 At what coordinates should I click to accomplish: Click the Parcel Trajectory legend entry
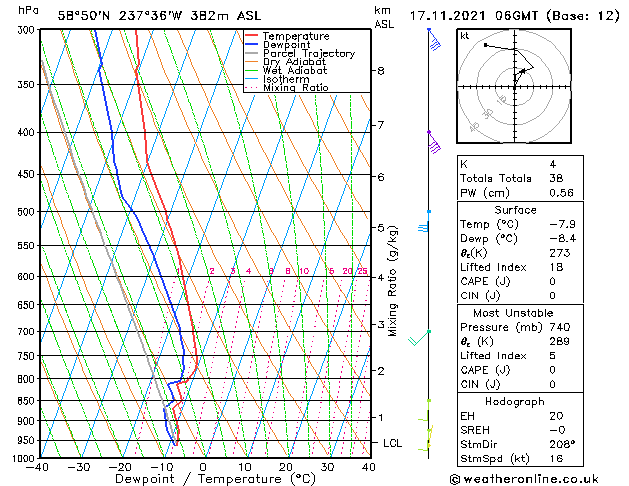(309, 53)
